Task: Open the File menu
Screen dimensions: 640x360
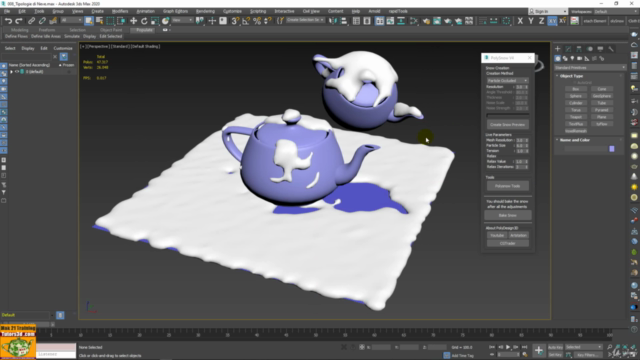Action: [7, 11]
